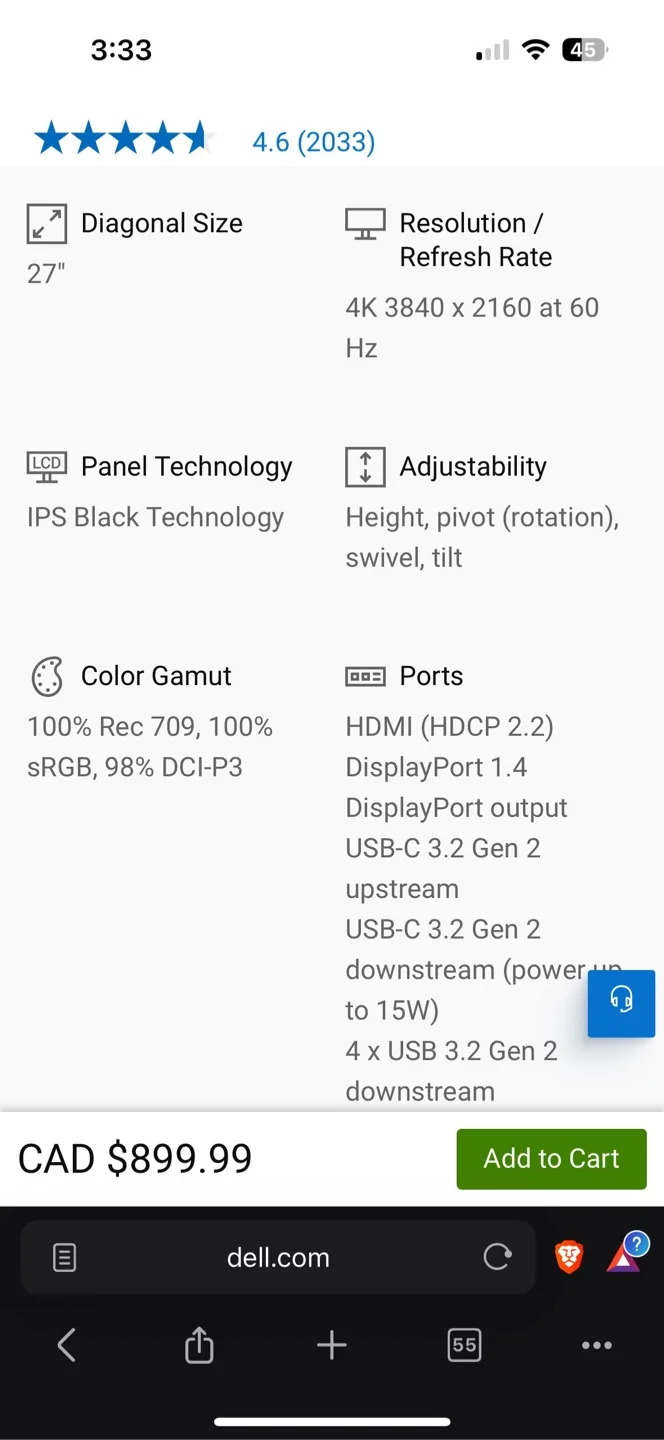Click the Brave Shields lion icon

click(x=568, y=1257)
